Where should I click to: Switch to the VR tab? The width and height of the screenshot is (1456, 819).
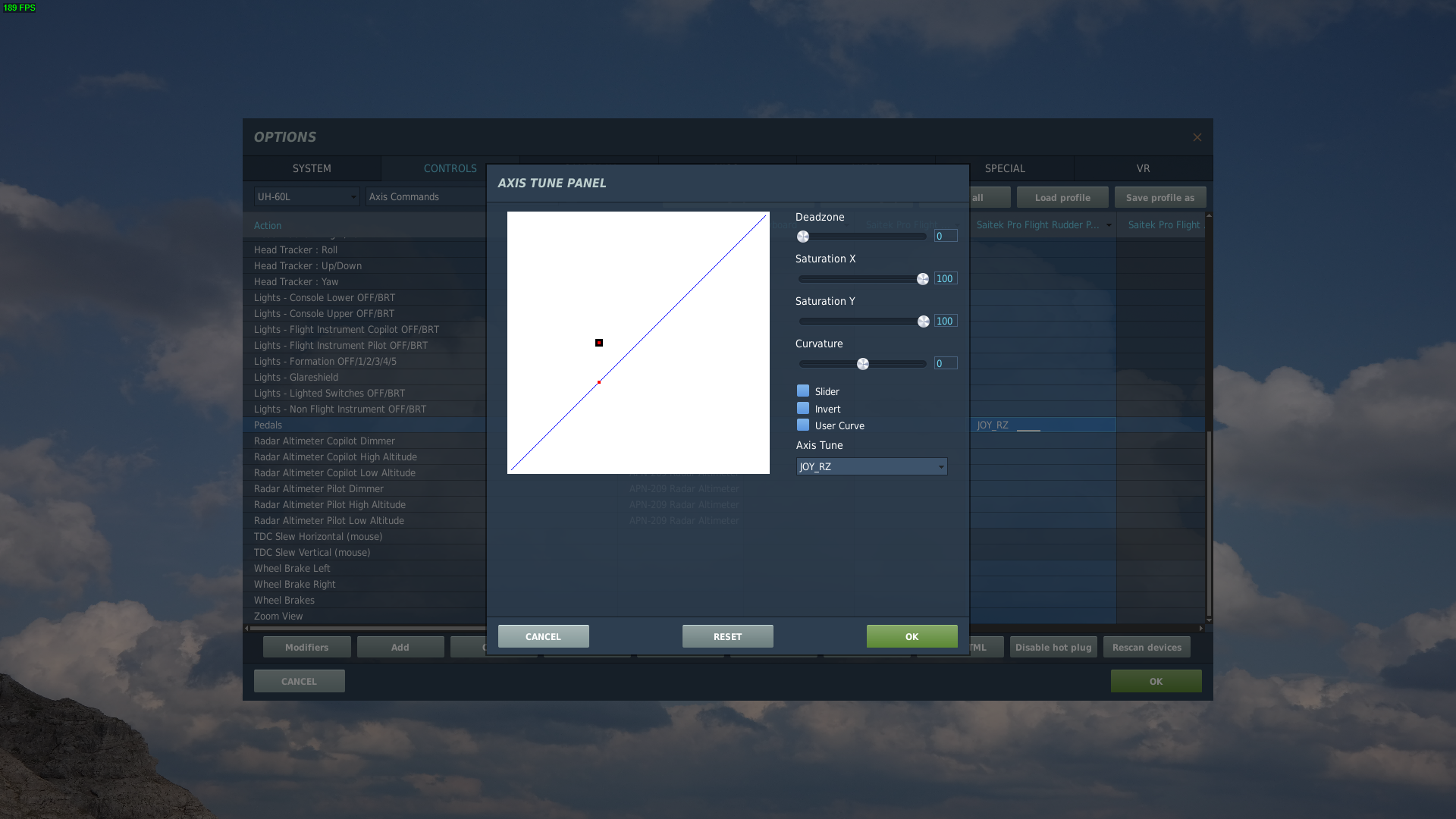tap(1143, 168)
